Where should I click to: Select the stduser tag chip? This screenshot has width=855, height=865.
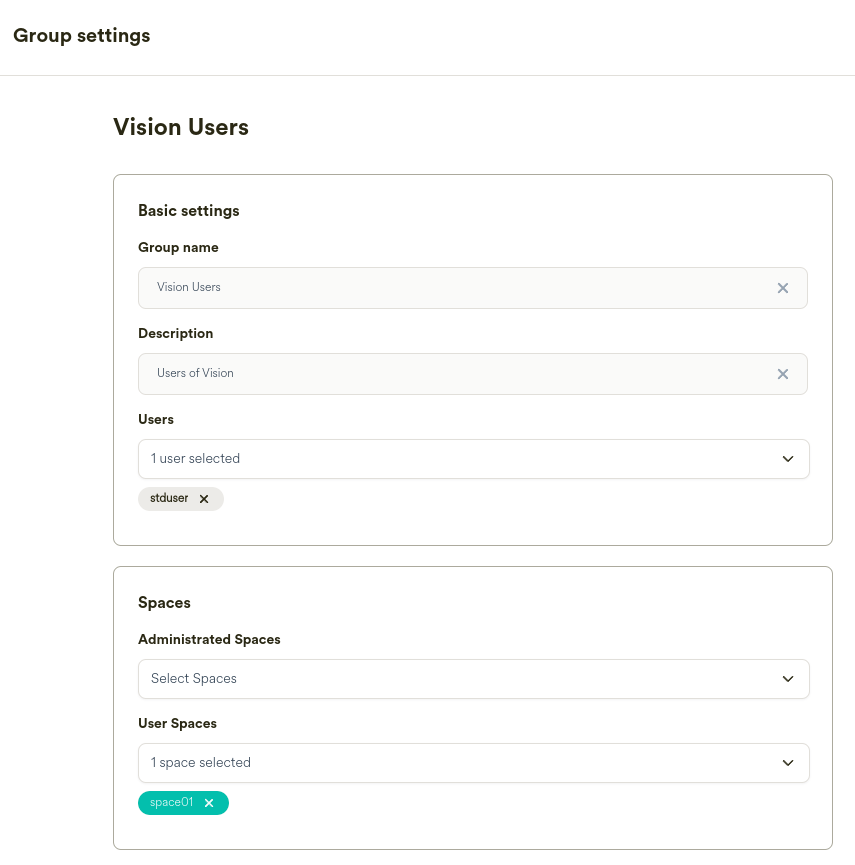pos(170,498)
